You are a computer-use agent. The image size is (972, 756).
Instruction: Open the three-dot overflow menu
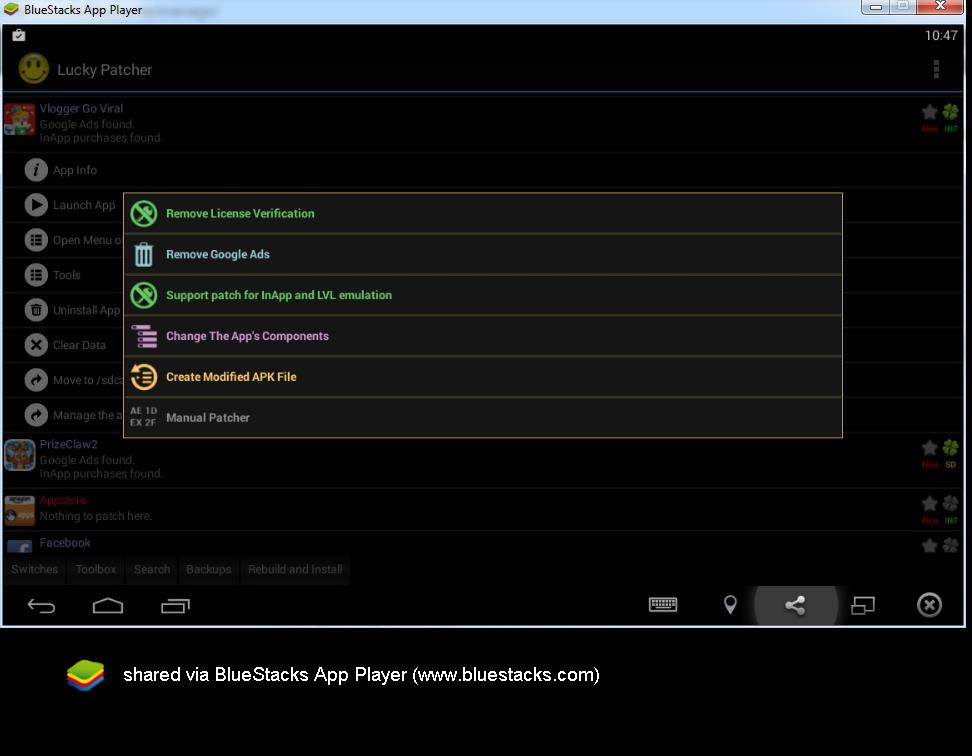[936, 69]
